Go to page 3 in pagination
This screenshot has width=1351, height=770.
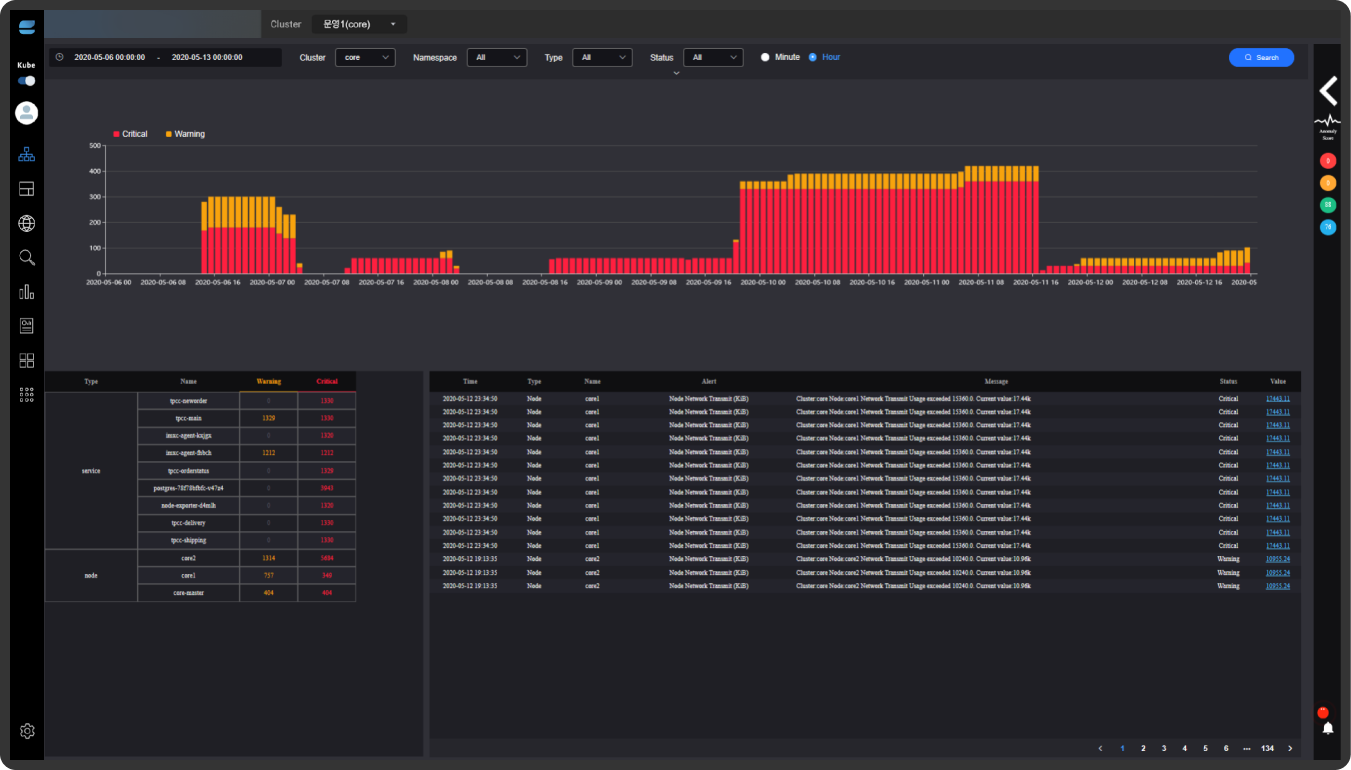[x=1164, y=748]
